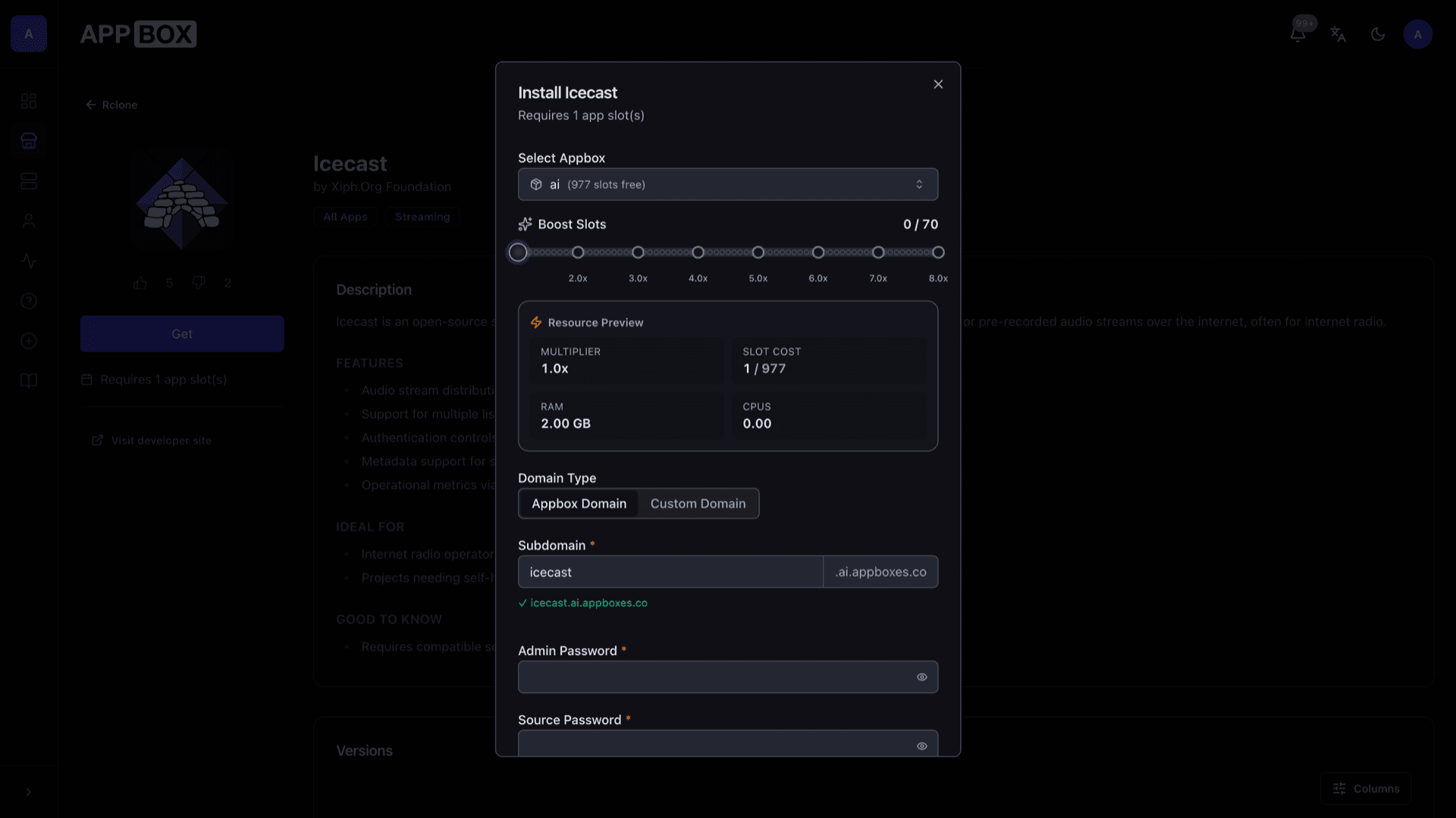
Task: Open the Columns button
Action: point(1366,788)
